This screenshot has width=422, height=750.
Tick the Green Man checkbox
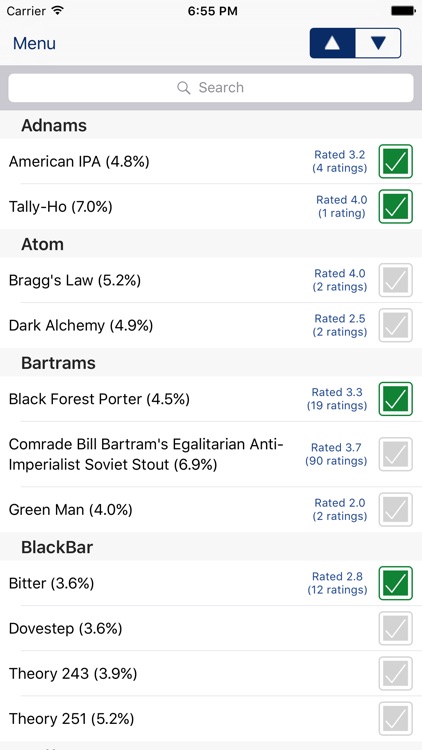[x=396, y=510]
